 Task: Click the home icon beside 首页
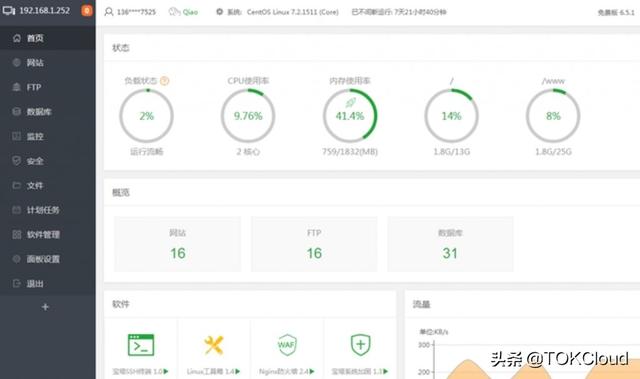(17, 38)
